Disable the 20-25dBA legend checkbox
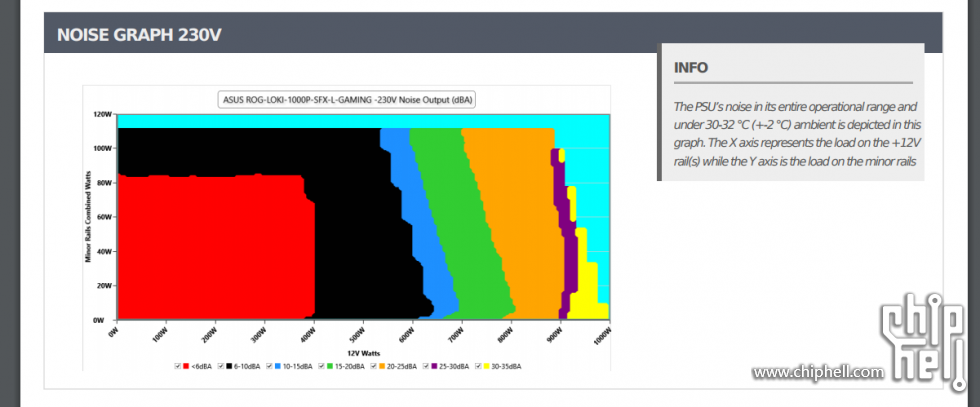The image size is (980, 407). [374, 366]
